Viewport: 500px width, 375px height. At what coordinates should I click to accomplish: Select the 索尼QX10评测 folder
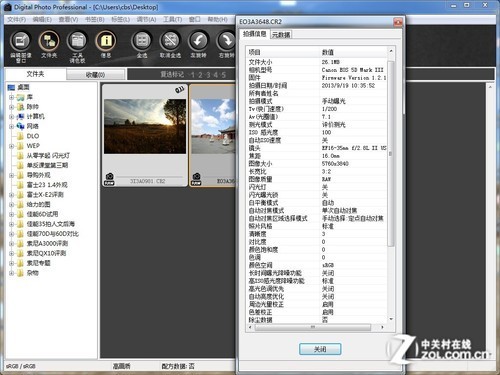(46, 253)
